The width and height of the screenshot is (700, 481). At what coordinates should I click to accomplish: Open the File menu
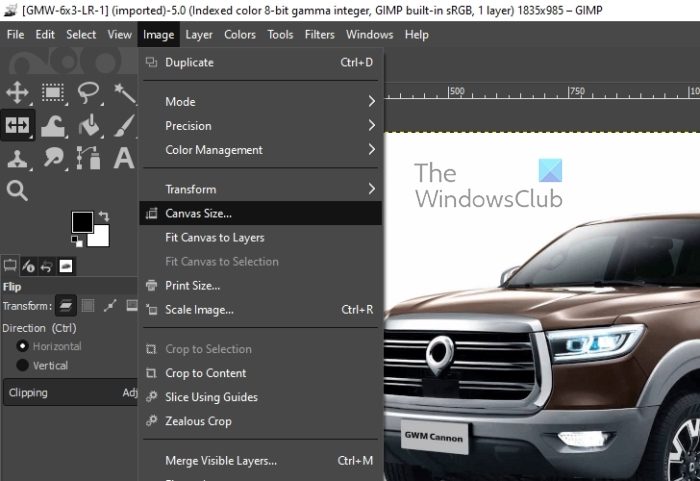click(16, 34)
